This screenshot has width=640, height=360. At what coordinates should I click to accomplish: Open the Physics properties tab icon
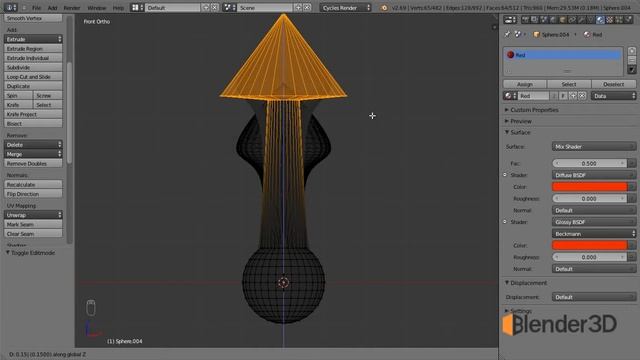(x=629, y=19)
